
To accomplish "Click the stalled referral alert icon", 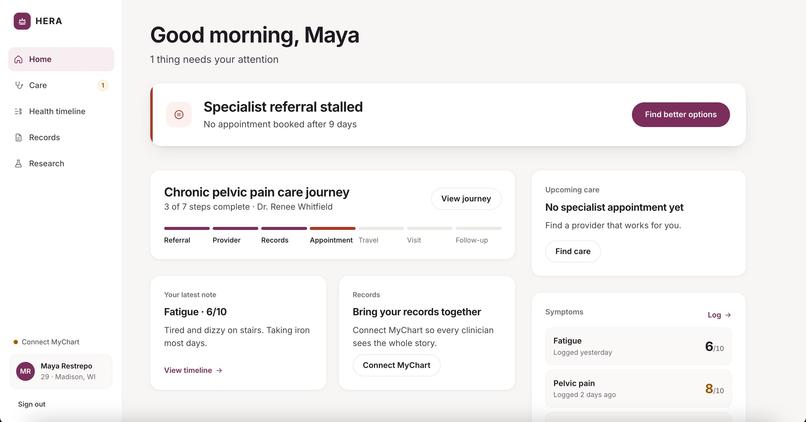I will 179,115.
